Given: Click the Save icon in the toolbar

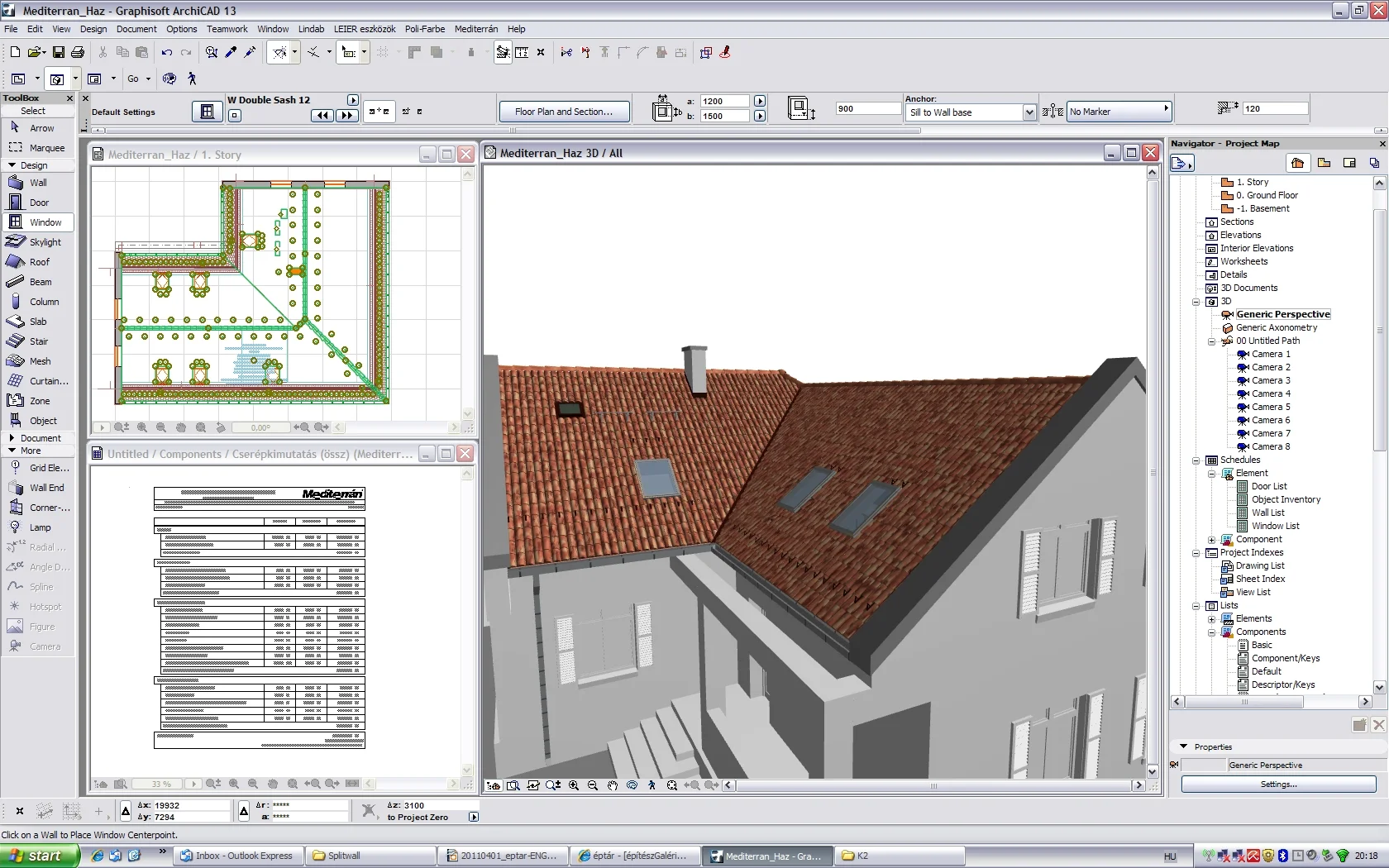Looking at the screenshot, I should click(x=58, y=52).
